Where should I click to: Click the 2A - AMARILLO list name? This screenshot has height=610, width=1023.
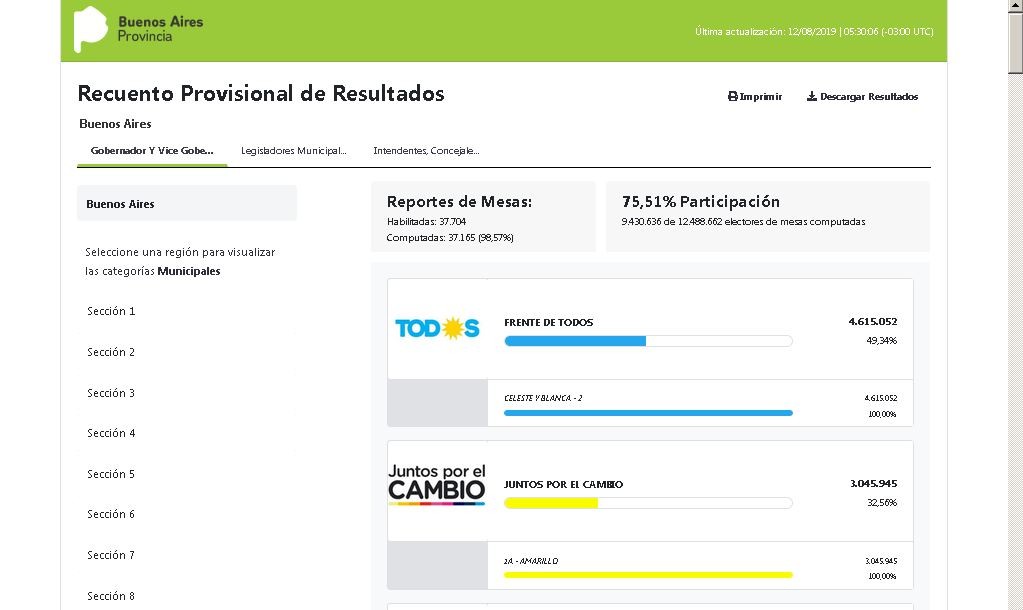tap(531, 561)
